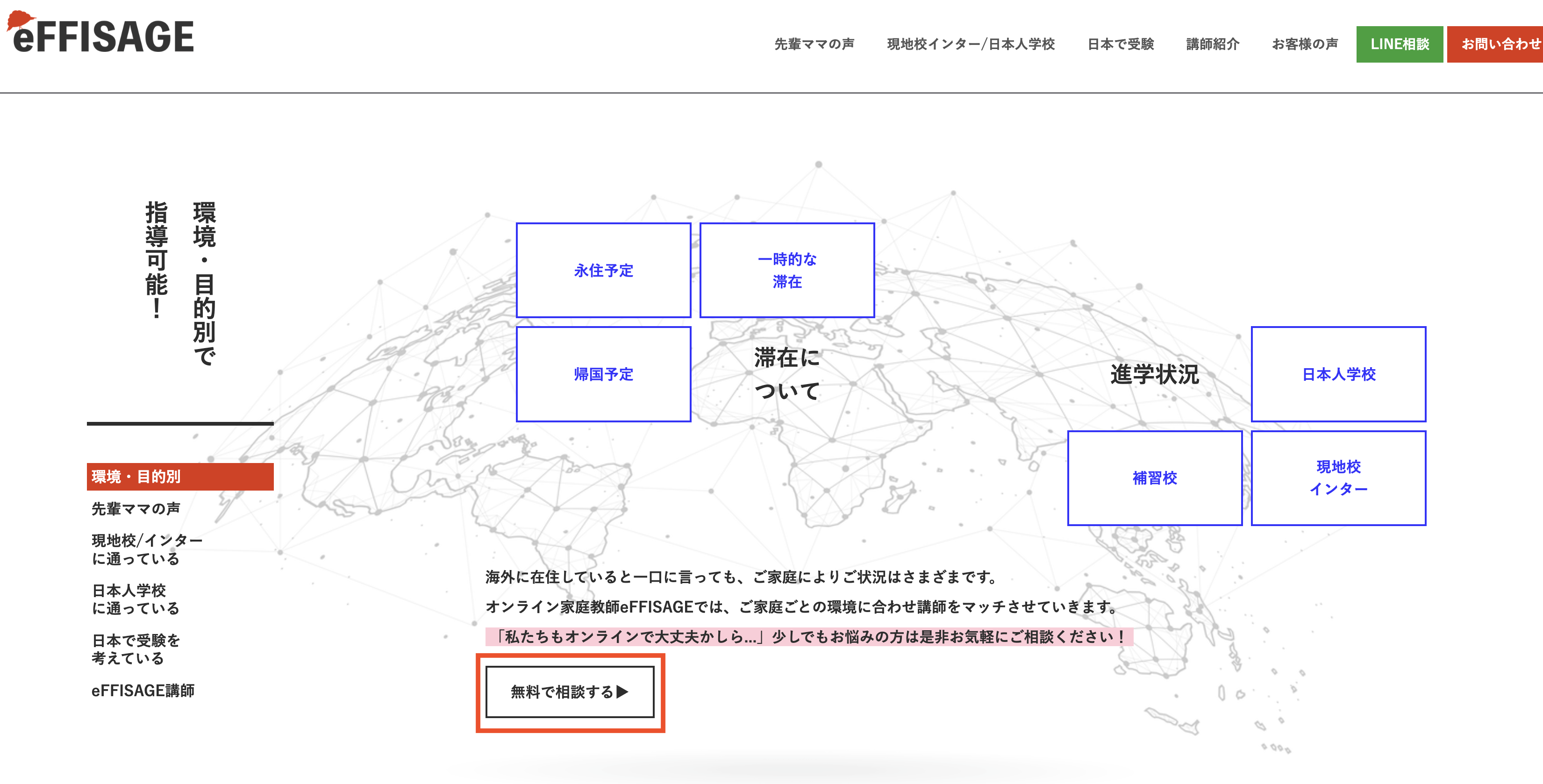Viewport: 1543px width, 784px height.
Task: Click the 無料で相談する button
Action: point(570,692)
